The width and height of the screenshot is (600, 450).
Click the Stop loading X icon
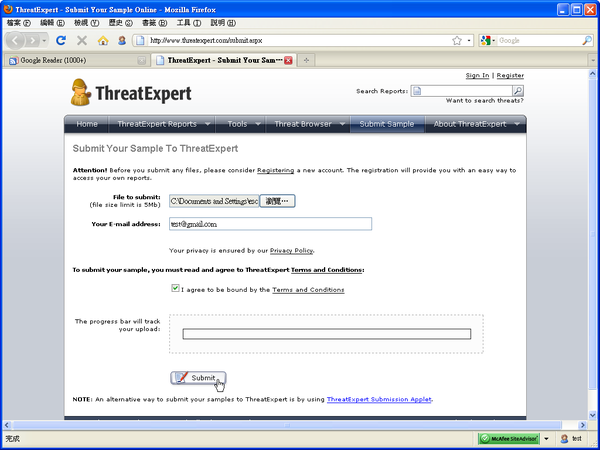click(82, 40)
